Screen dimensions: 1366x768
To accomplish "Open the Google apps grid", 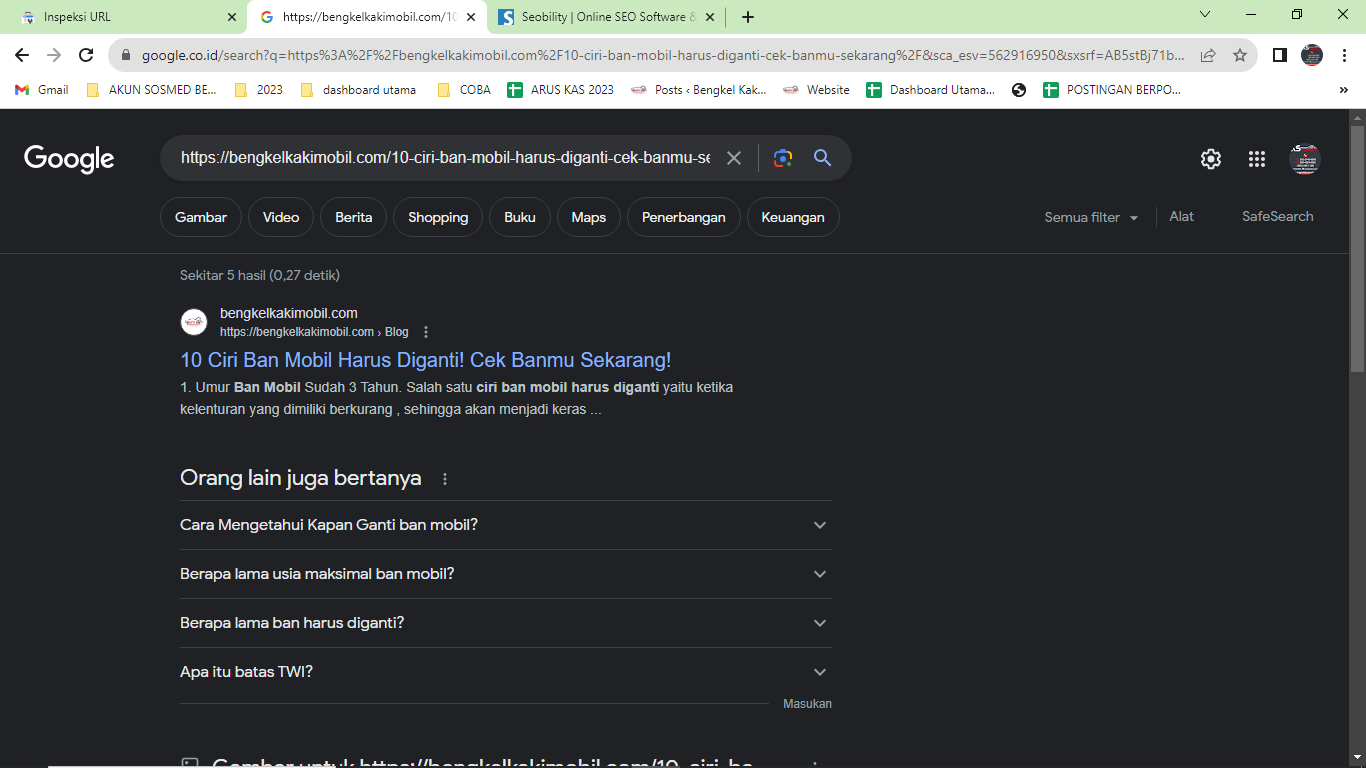I will coord(1257,159).
